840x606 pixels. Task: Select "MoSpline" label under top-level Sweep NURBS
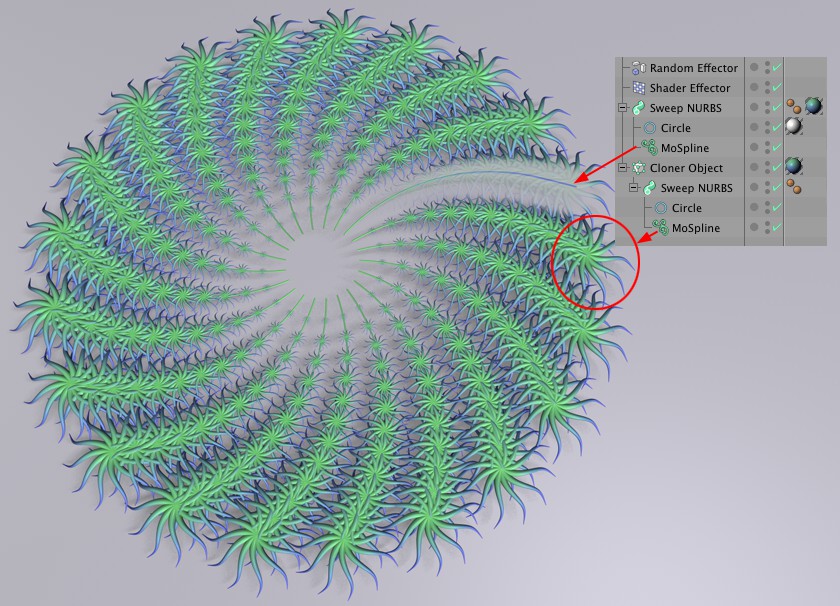685,148
